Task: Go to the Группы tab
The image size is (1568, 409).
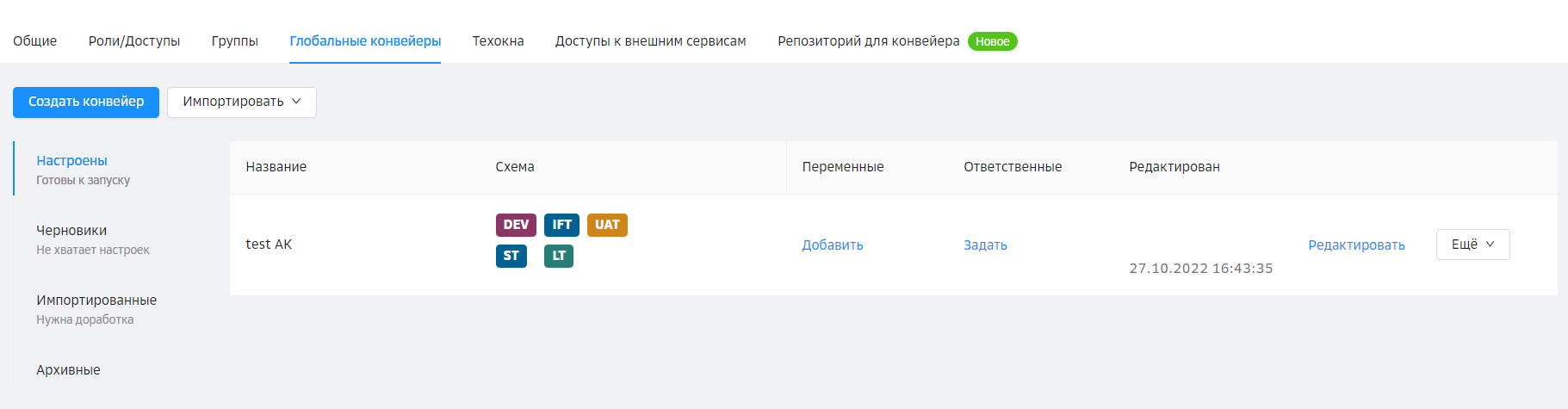Action: 235,41
